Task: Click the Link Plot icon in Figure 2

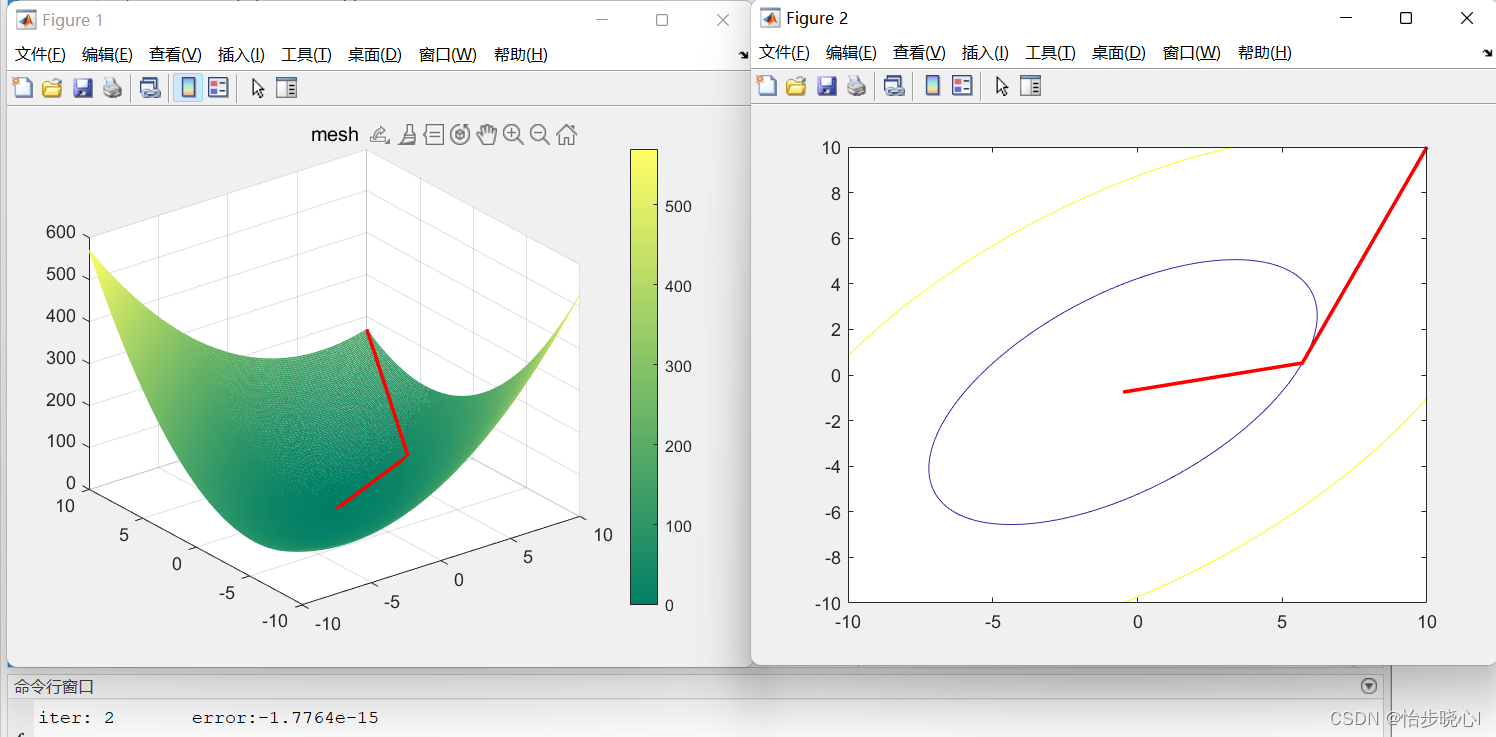Action: click(x=894, y=86)
